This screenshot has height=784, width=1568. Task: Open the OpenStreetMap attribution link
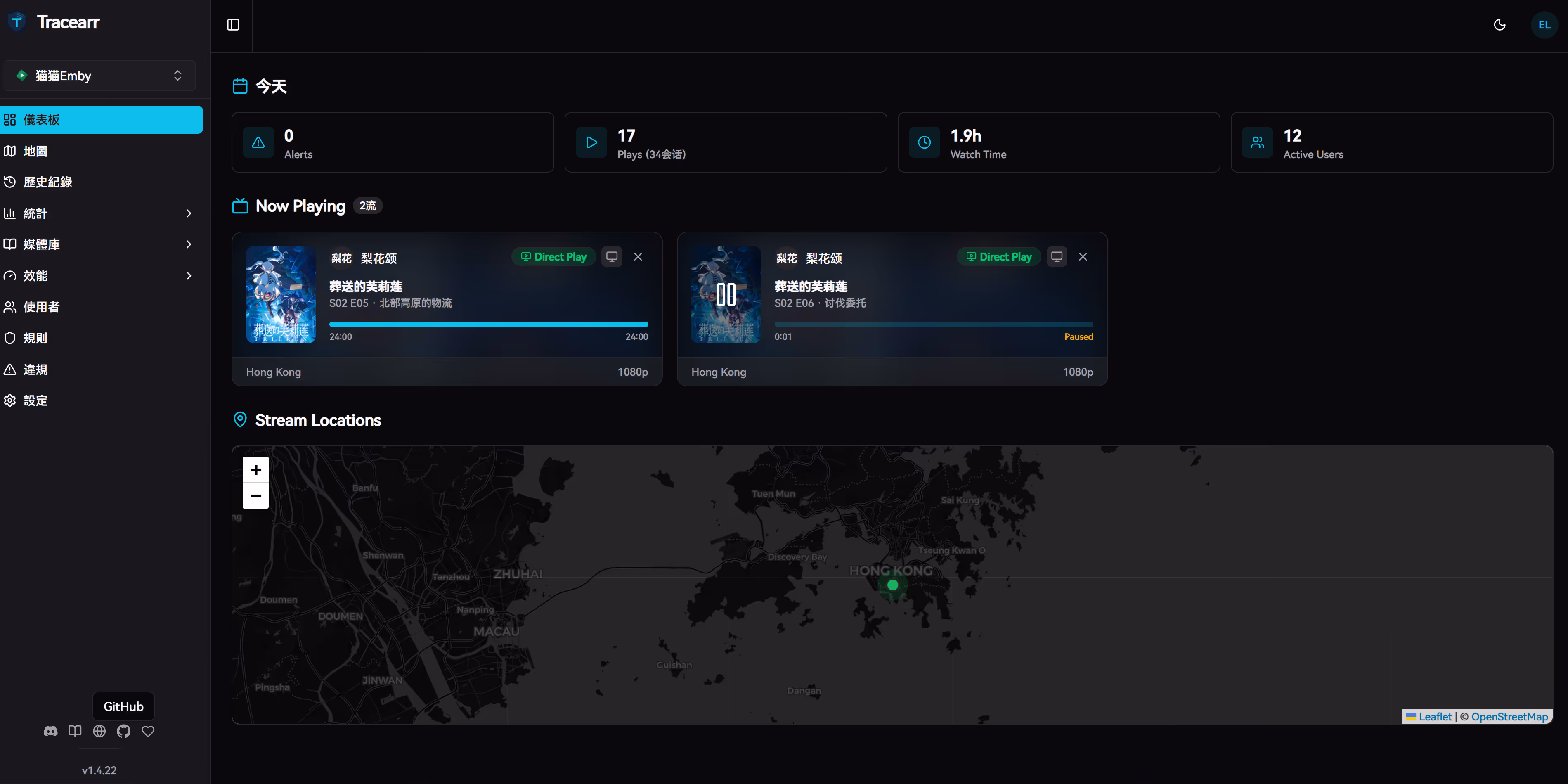1509,716
